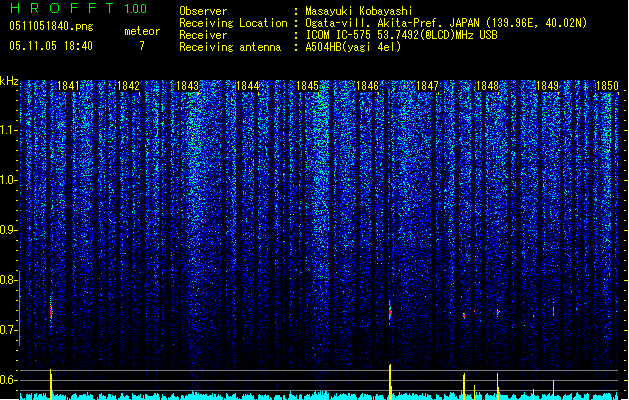Screen dimensions: 629x400
Task: Click the Receiving Location label
Action: pos(233,23)
